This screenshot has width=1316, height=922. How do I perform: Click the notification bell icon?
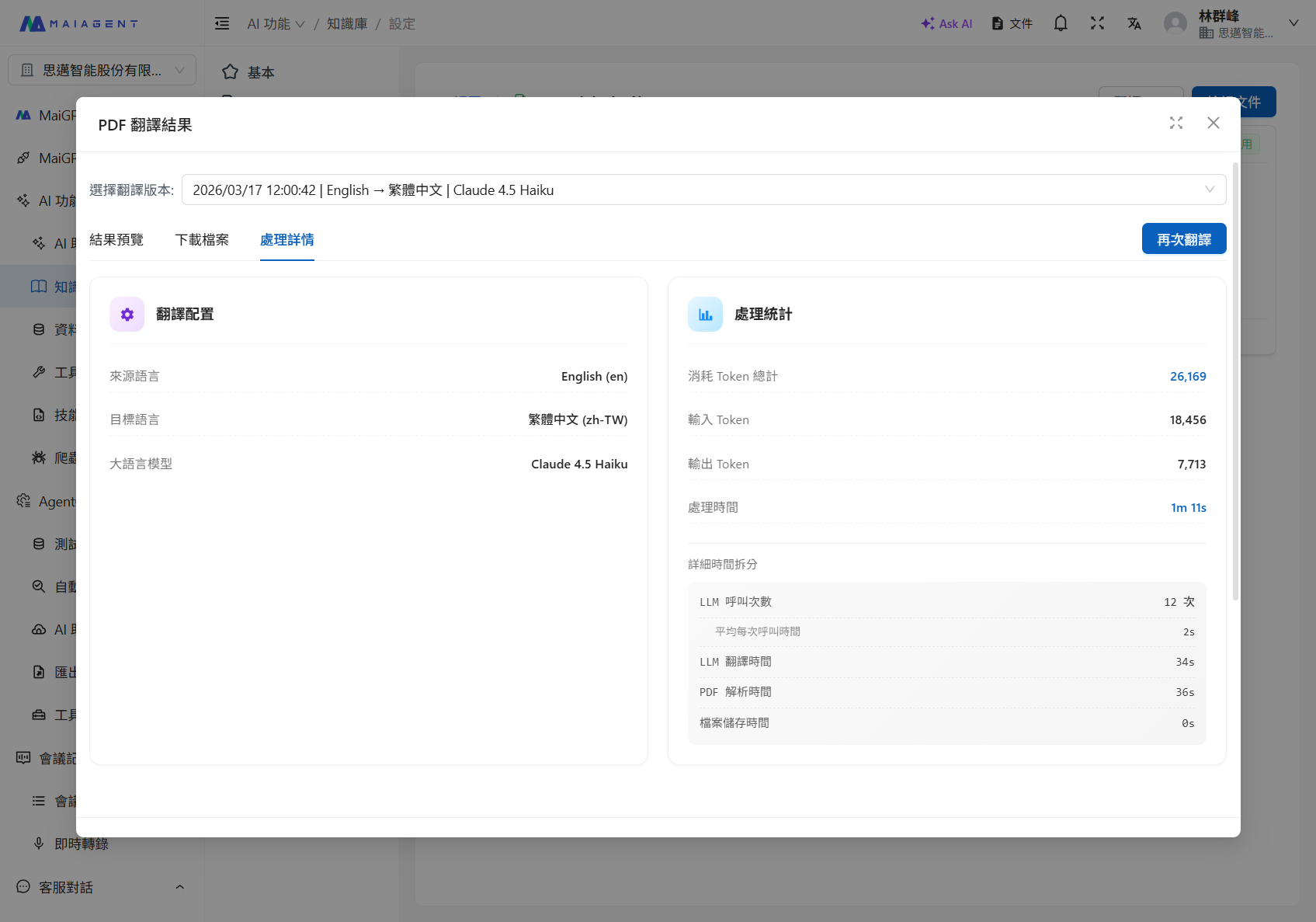coord(1061,23)
